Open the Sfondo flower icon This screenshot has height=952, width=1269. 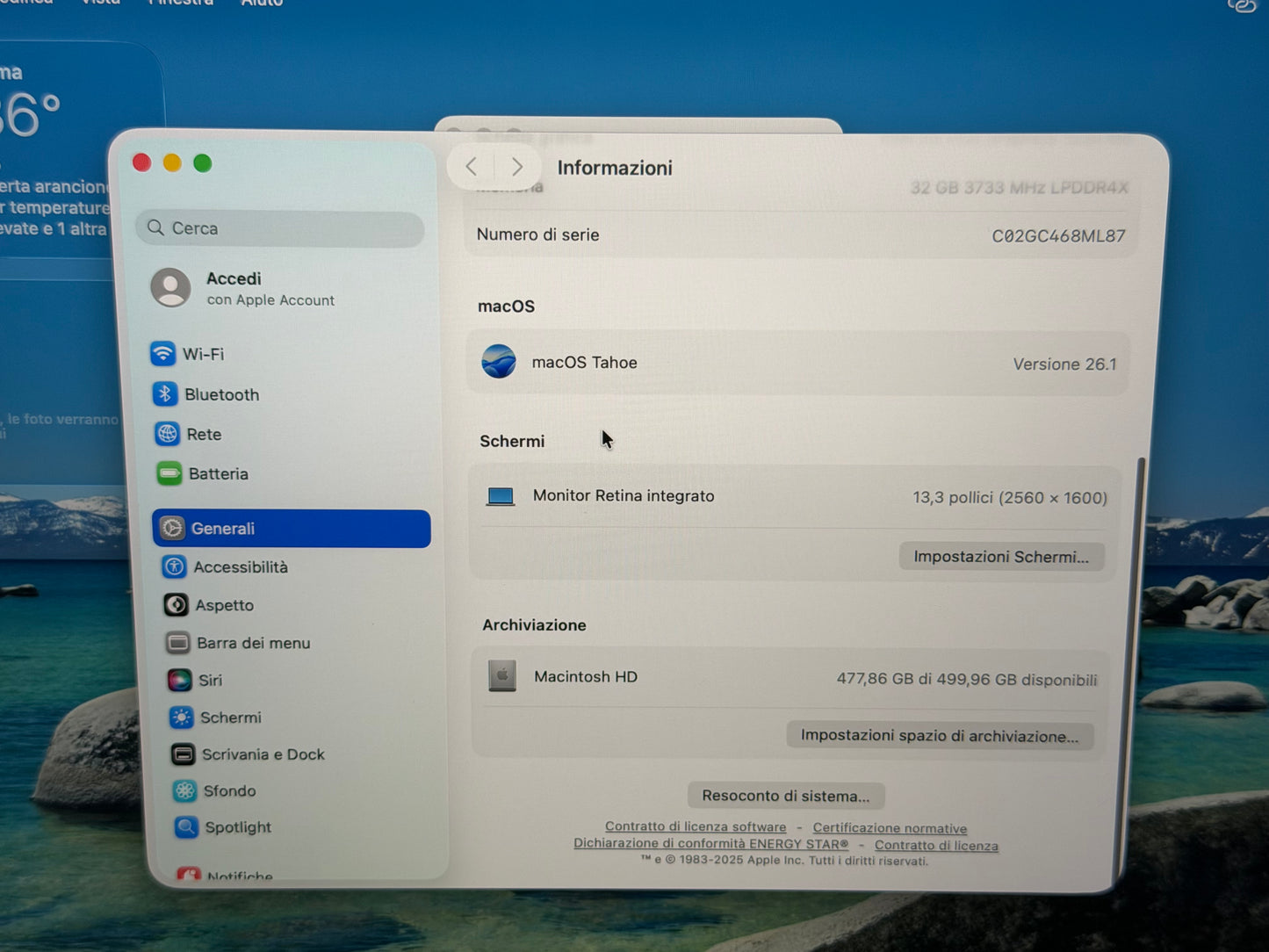tap(185, 790)
